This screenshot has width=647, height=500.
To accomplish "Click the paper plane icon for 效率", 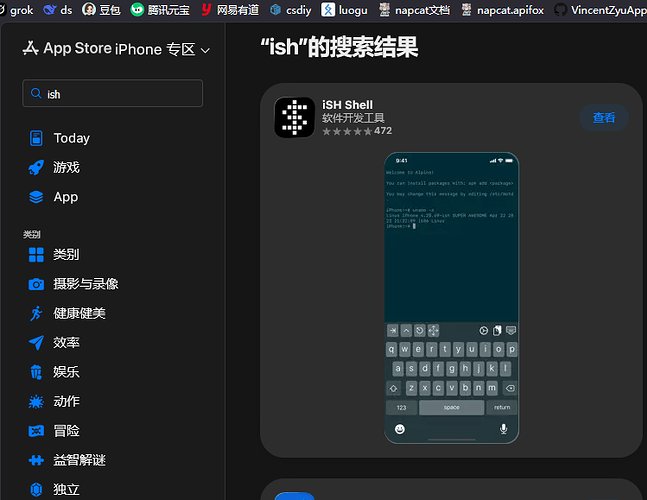I will (36, 343).
